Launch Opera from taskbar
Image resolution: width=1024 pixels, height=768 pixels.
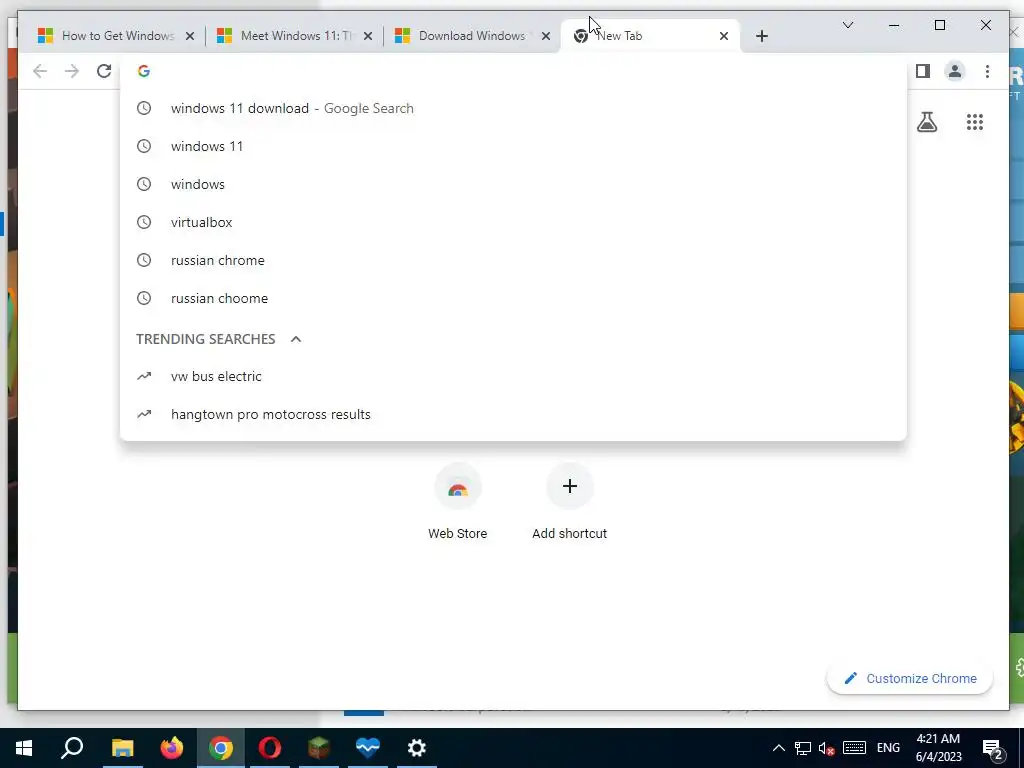270,748
